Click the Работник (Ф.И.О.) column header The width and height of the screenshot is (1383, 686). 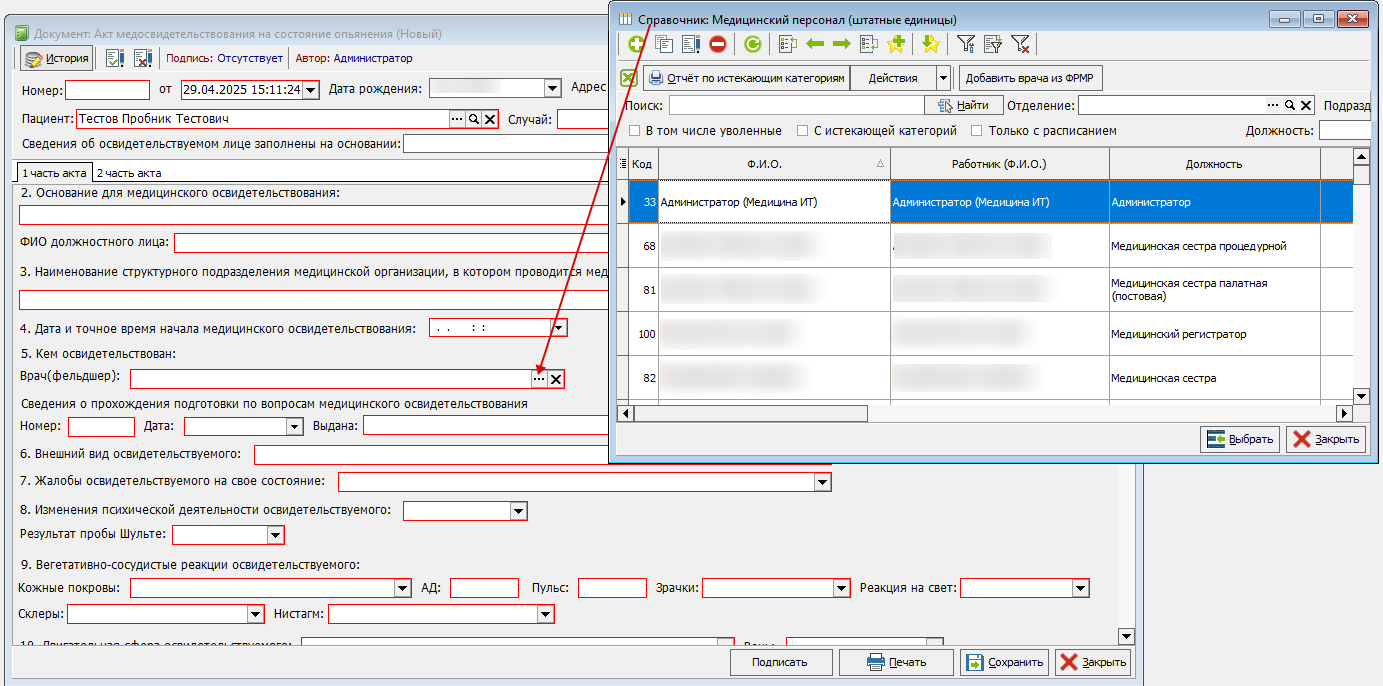click(1000, 163)
